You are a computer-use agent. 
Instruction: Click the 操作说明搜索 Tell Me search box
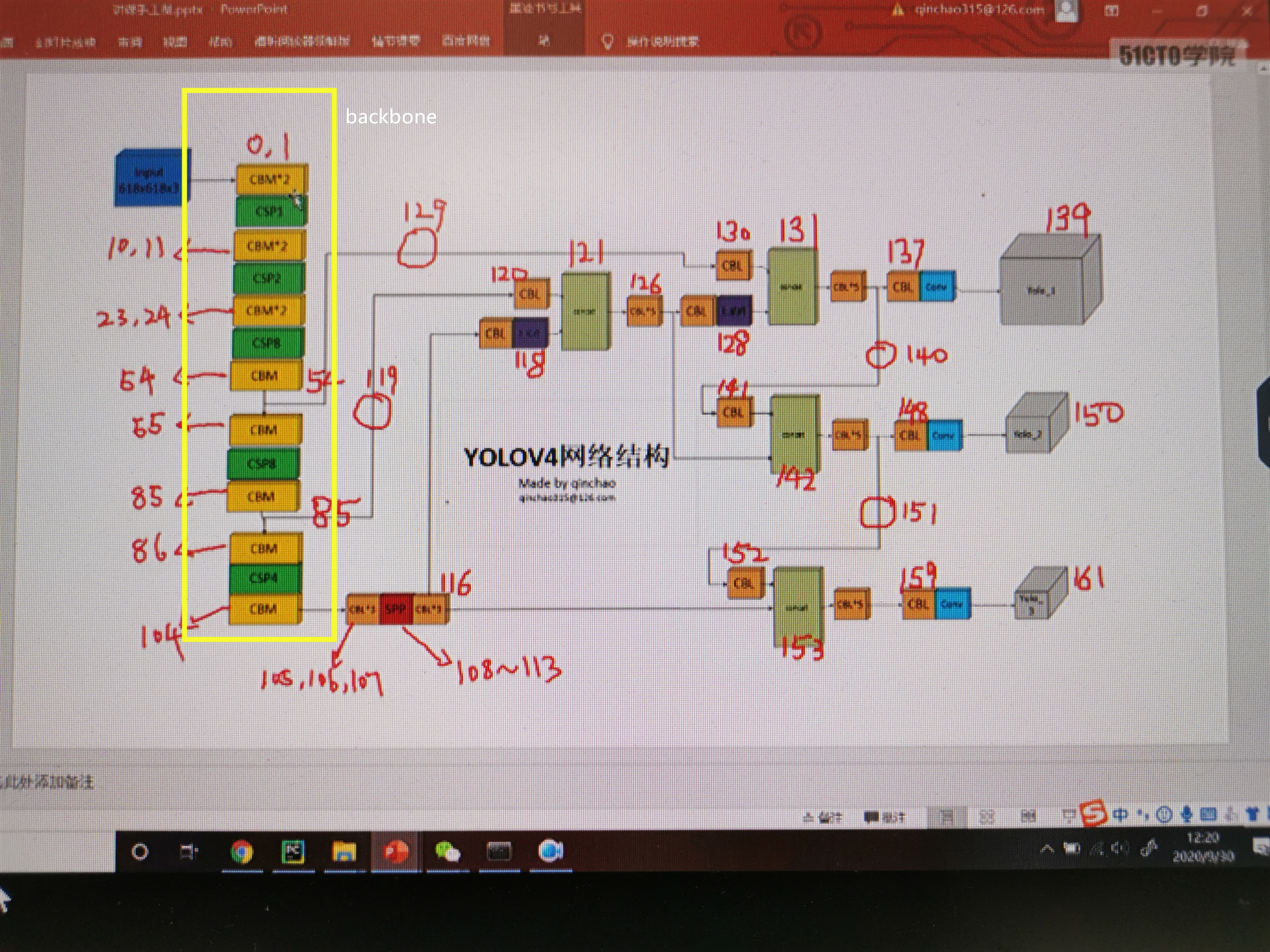(x=662, y=42)
